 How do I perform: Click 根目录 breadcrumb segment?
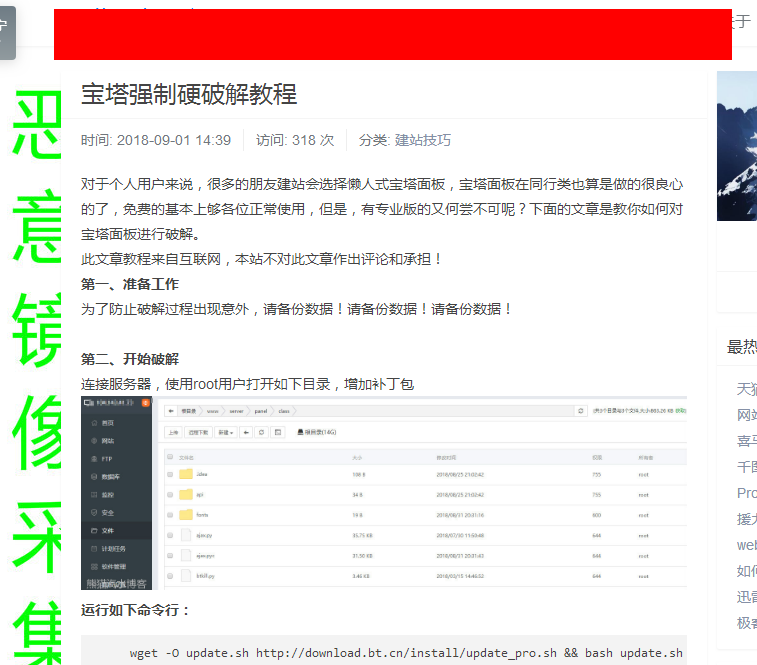click(x=189, y=411)
